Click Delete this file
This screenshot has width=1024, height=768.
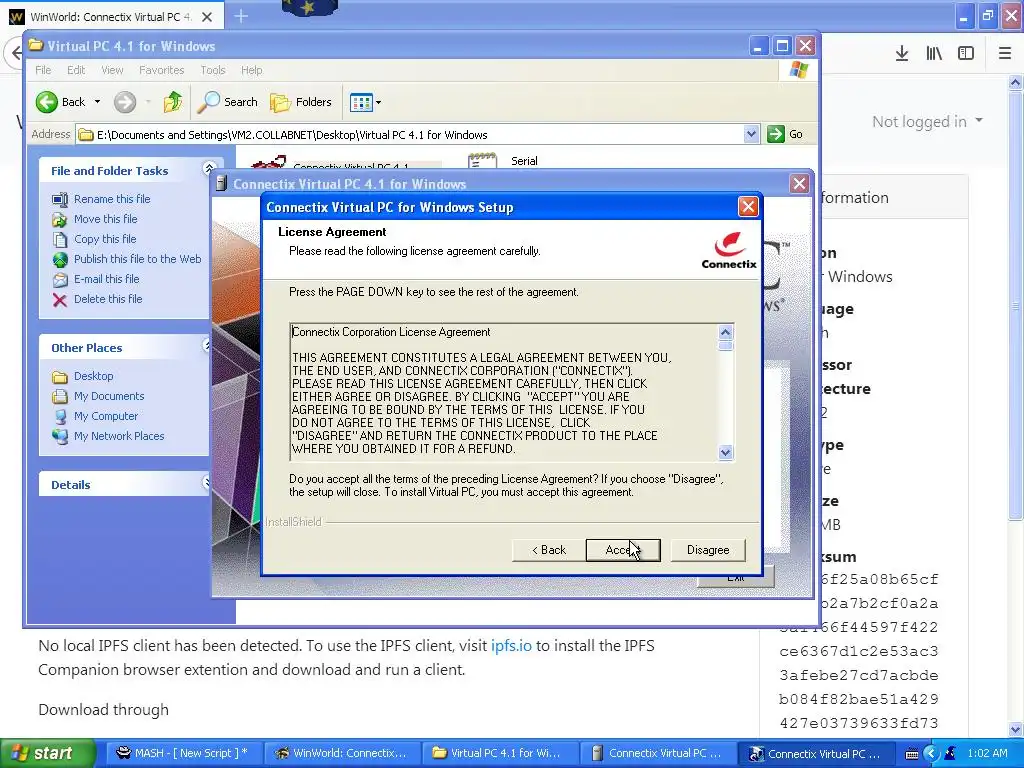click(x=108, y=299)
